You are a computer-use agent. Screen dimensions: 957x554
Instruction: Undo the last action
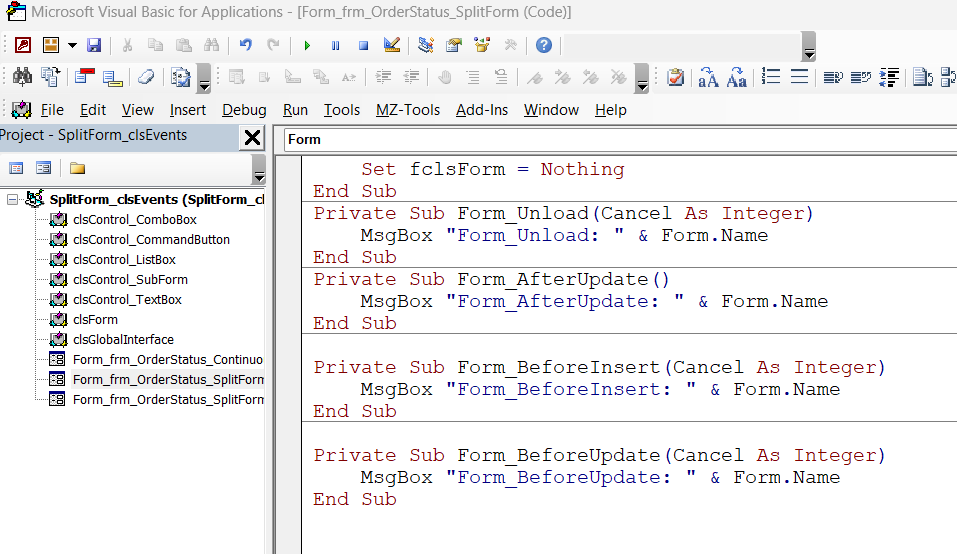pos(245,45)
